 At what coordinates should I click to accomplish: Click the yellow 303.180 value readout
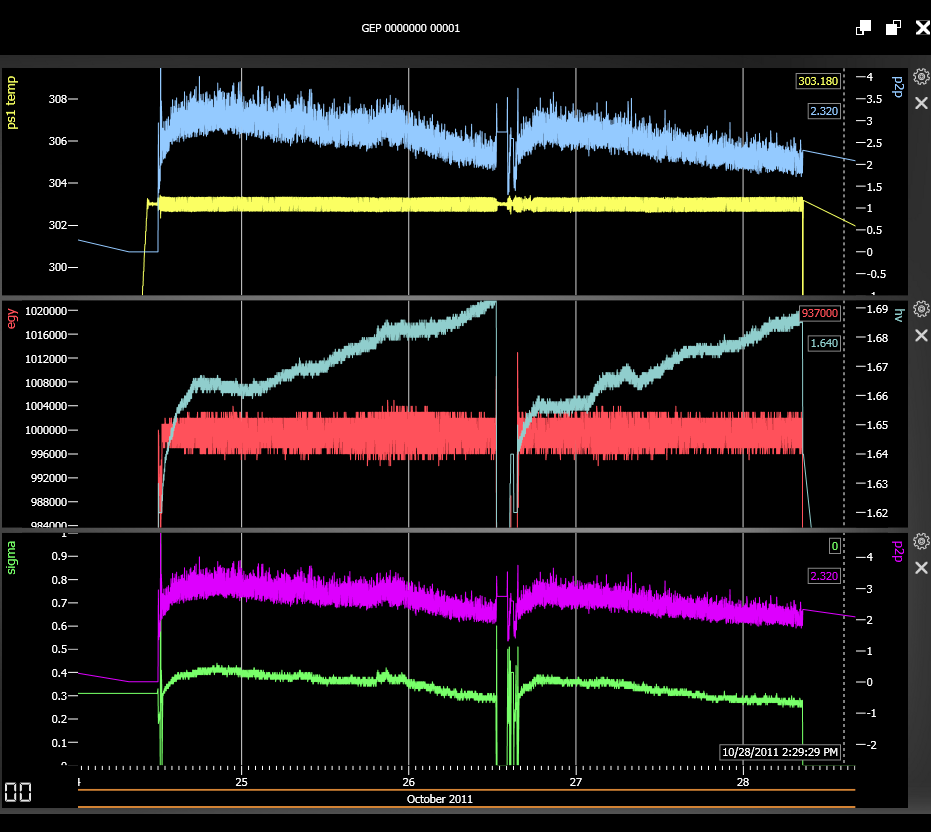pyautogui.click(x=818, y=81)
